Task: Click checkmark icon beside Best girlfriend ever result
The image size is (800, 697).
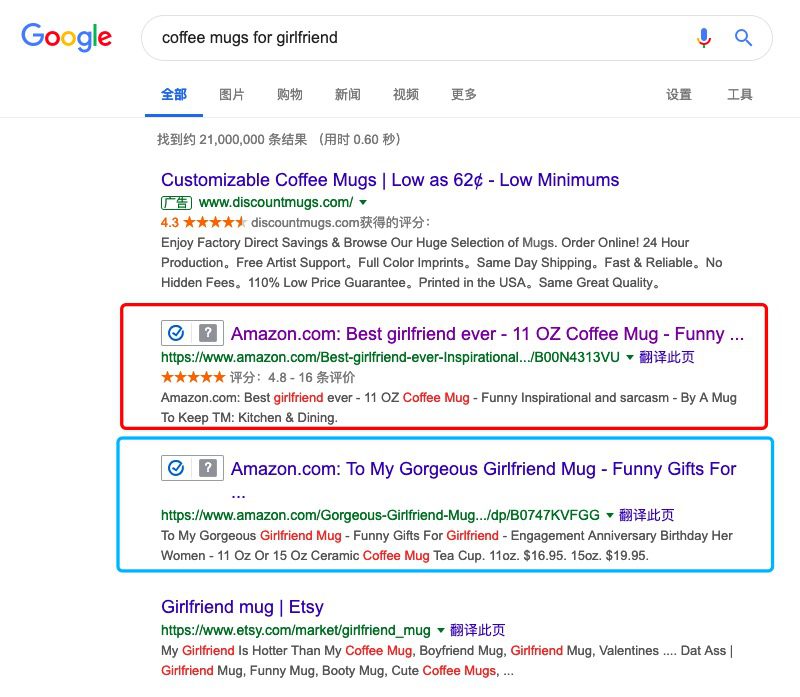Action: click(176, 333)
